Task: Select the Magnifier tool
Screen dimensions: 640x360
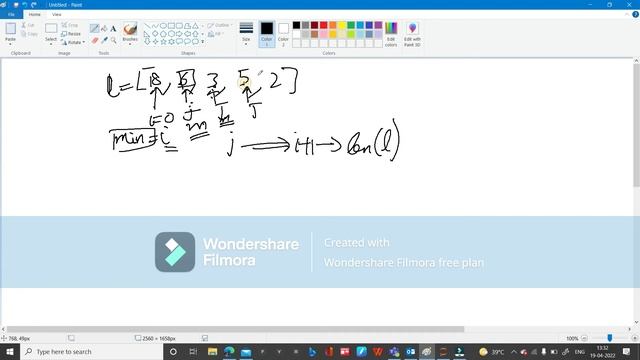Action: tap(113, 40)
